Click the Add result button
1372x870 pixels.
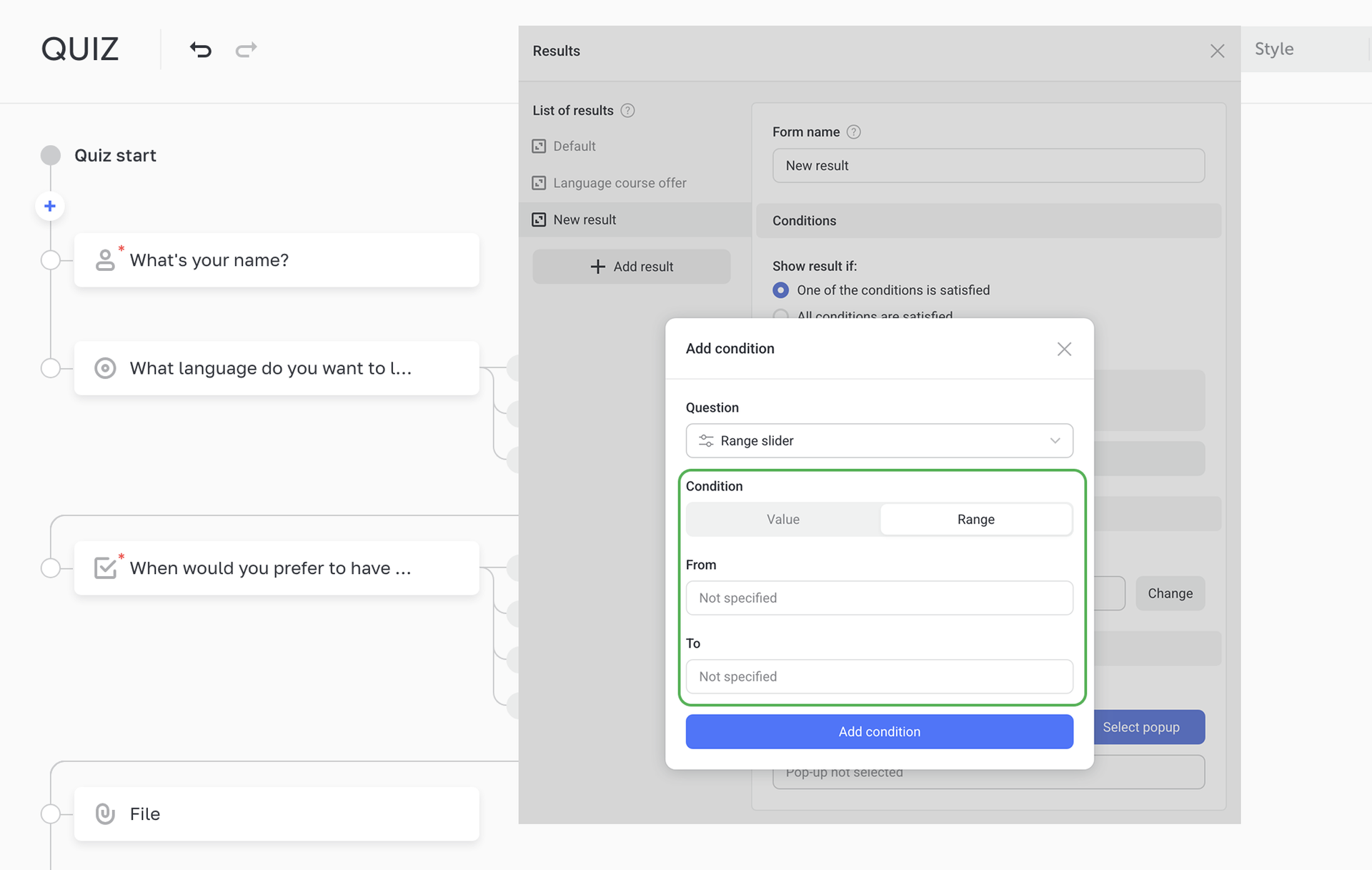pyautogui.click(x=632, y=267)
